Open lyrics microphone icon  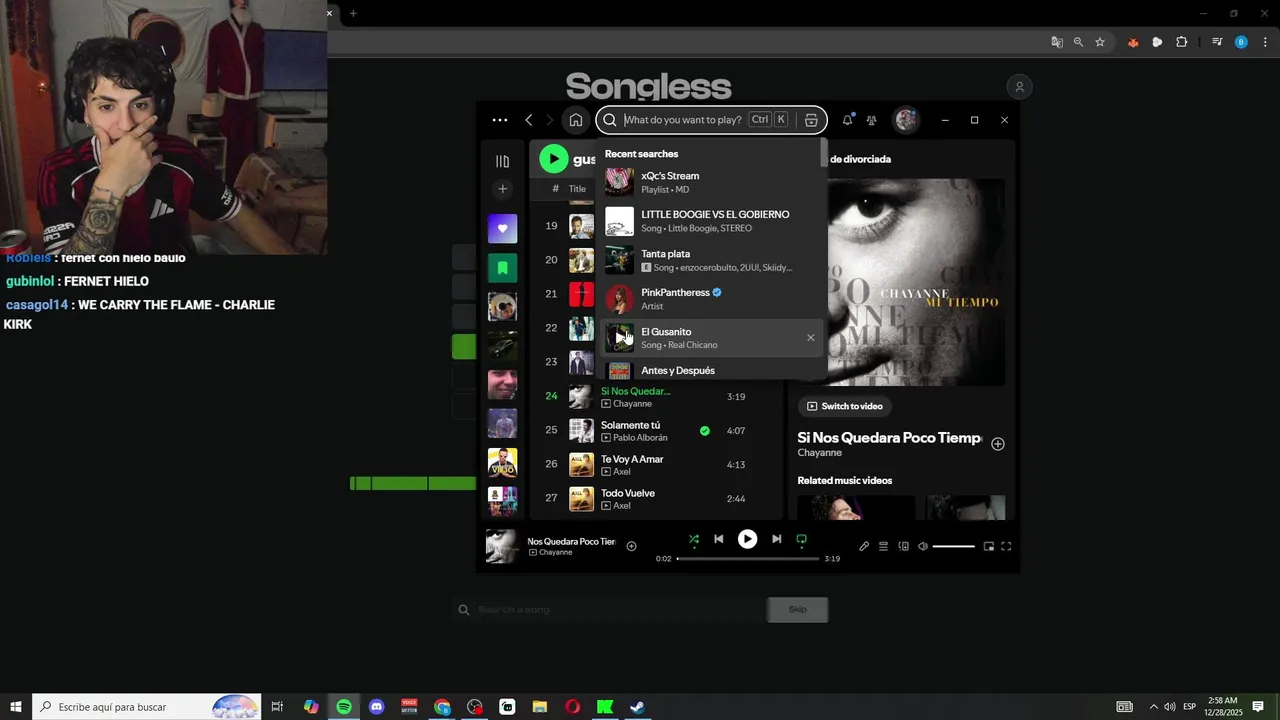tap(864, 547)
